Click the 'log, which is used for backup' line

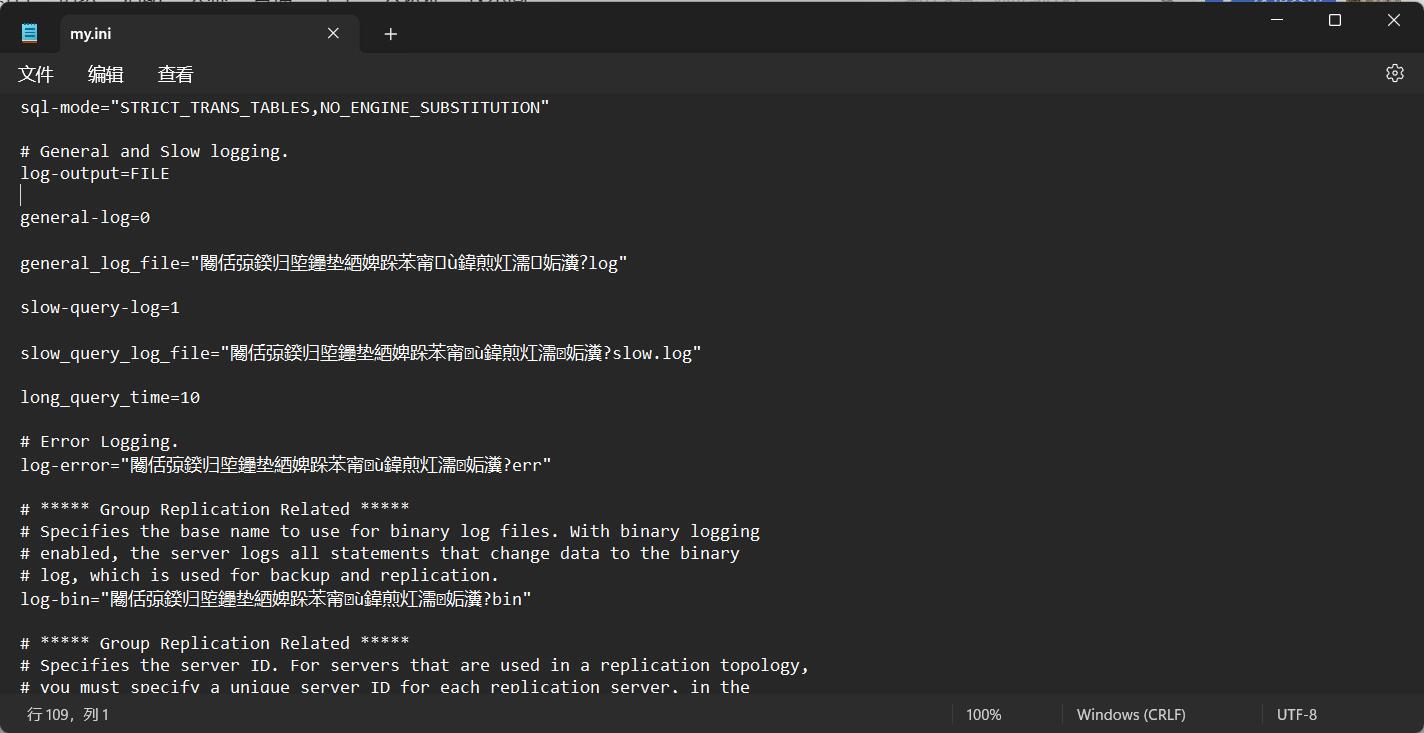(x=260, y=575)
